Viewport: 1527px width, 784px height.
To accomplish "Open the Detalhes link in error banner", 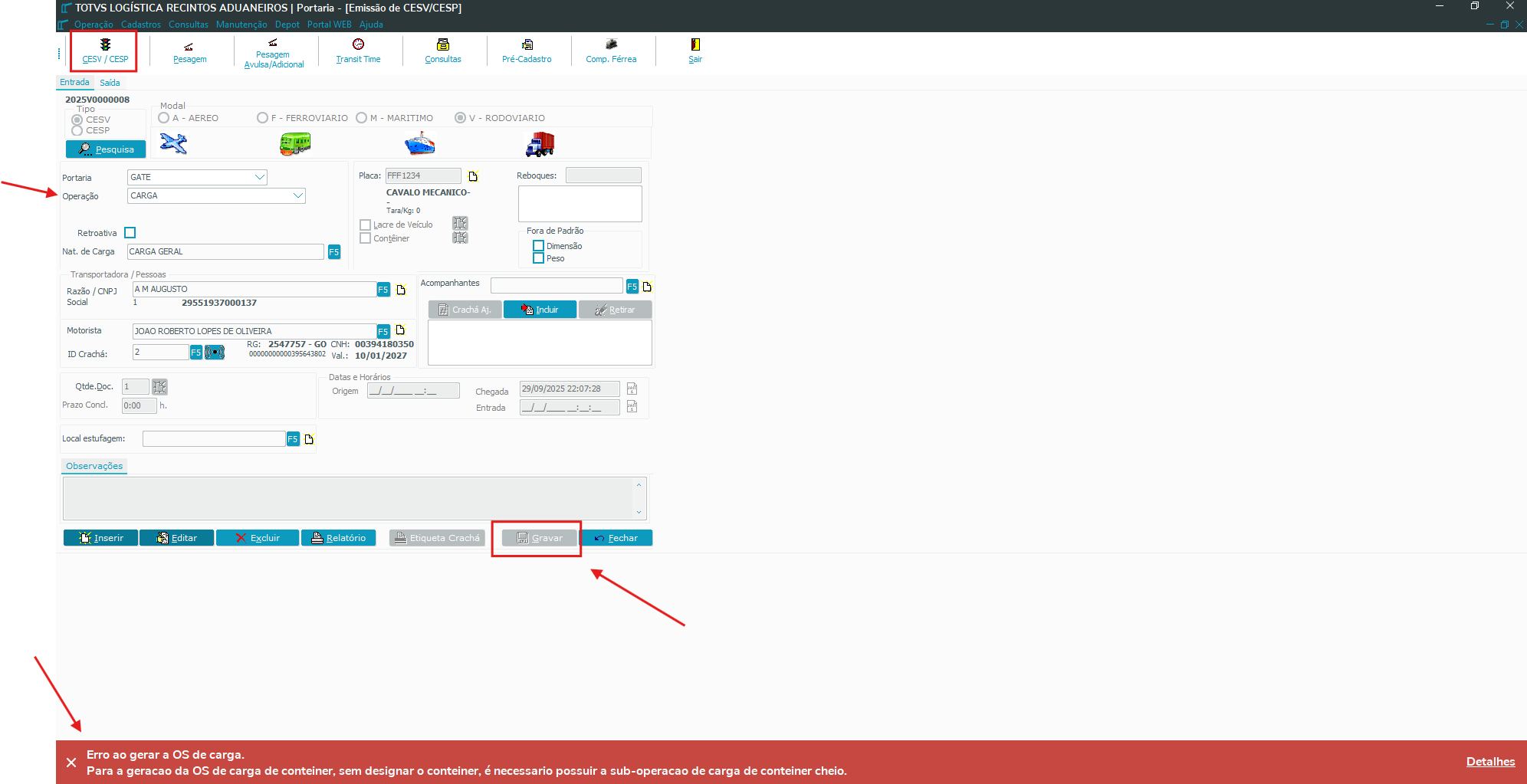I will (1490, 762).
